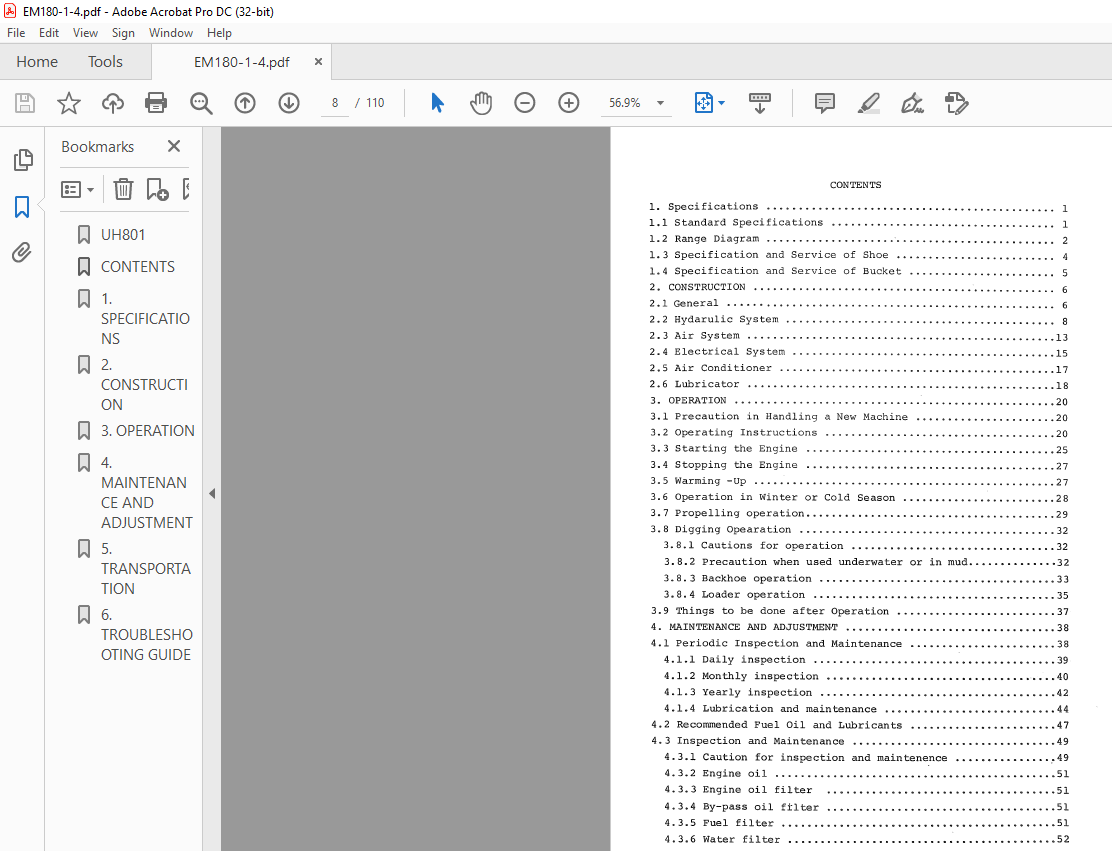This screenshot has width=1112, height=851.
Task: Select the highlight text pen tool
Action: 869,103
